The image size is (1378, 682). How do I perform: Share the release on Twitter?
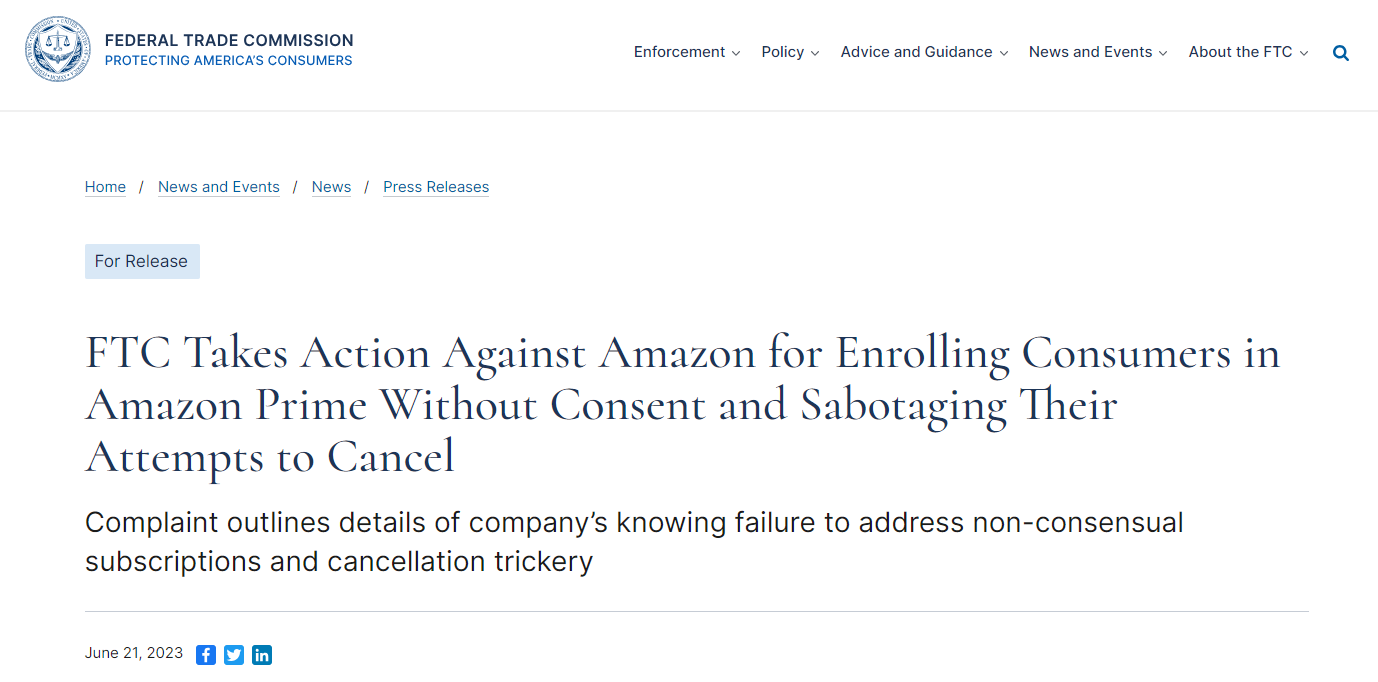[234, 655]
